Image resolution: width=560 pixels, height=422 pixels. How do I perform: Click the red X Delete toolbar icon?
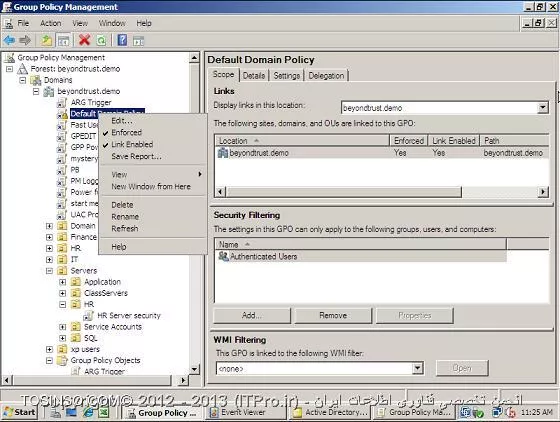pos(84,40)
